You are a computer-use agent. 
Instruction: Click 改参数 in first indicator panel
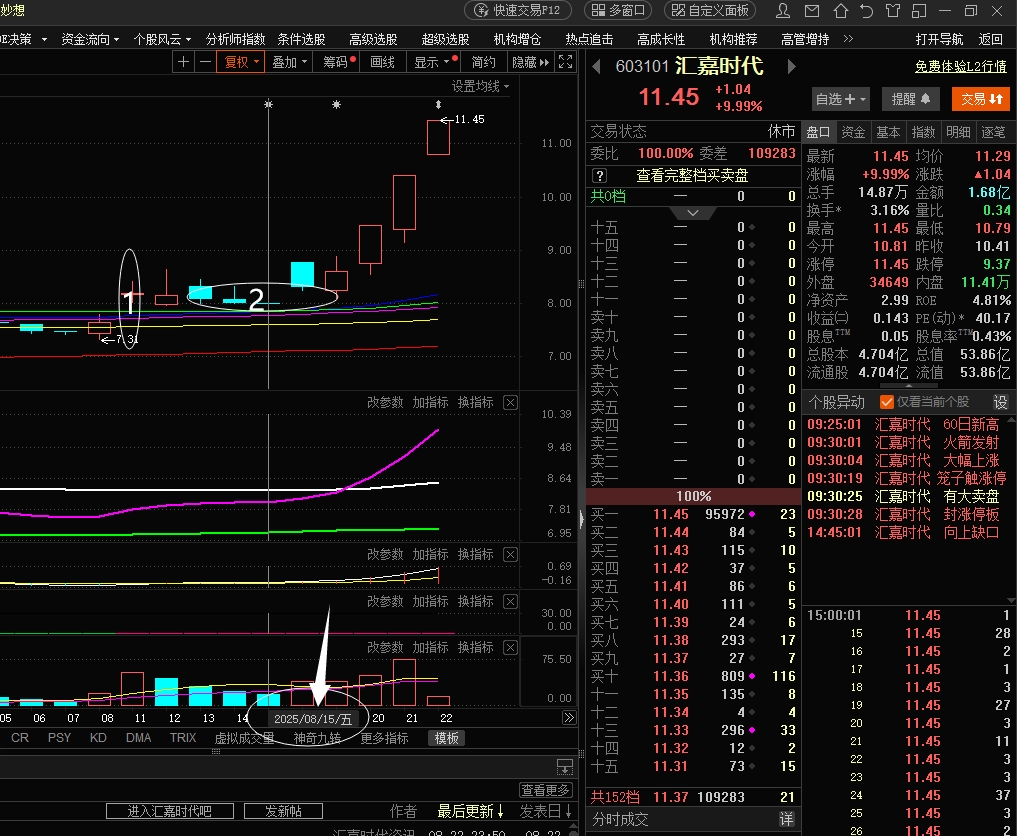385,403
